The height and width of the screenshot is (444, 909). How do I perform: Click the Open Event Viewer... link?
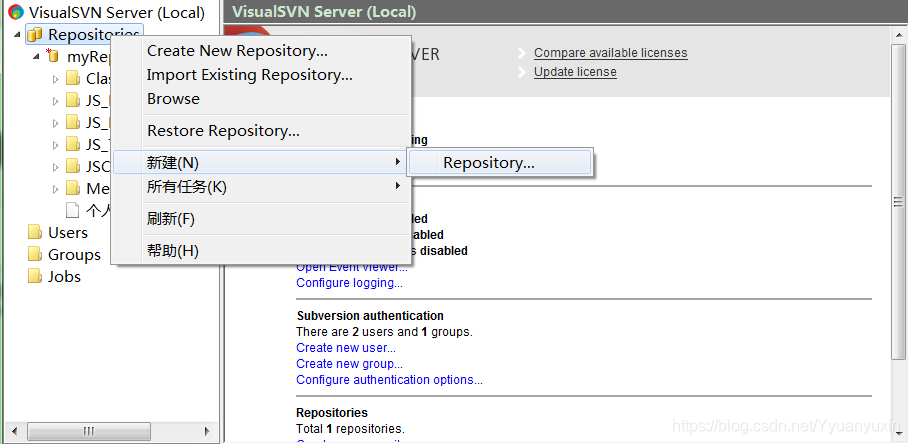point(352,268)
